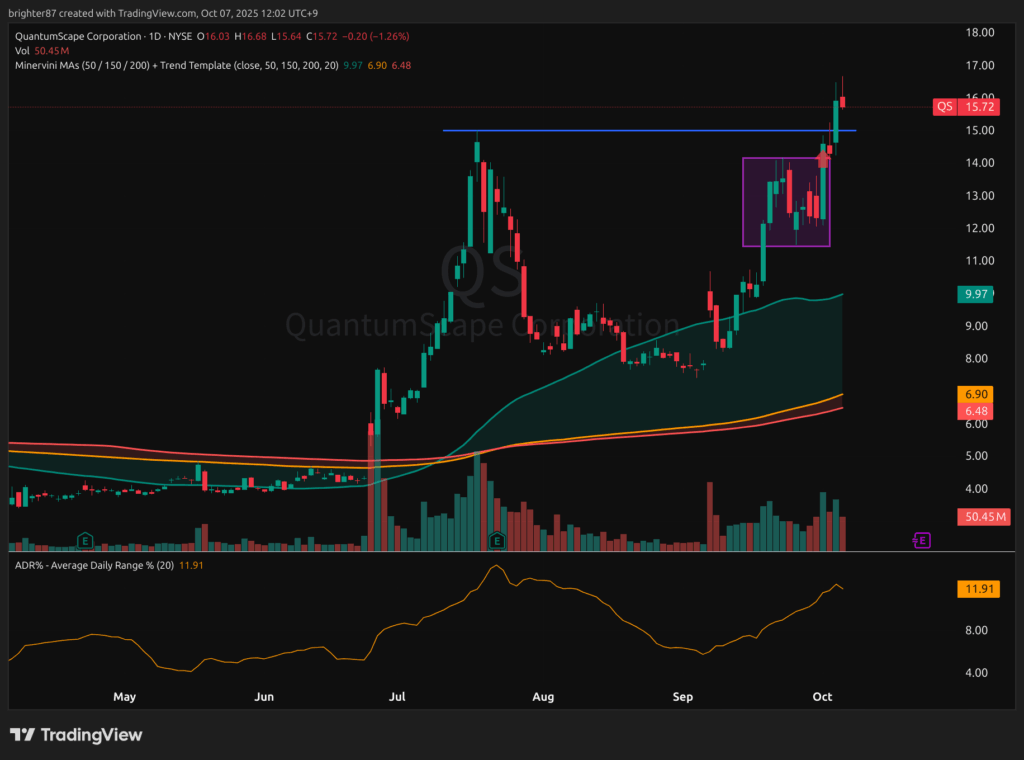The height and width of the screenshot is (760, 1024).
Task: Click the green 9.97 moving average label
Action: click(x=975, y=294)
